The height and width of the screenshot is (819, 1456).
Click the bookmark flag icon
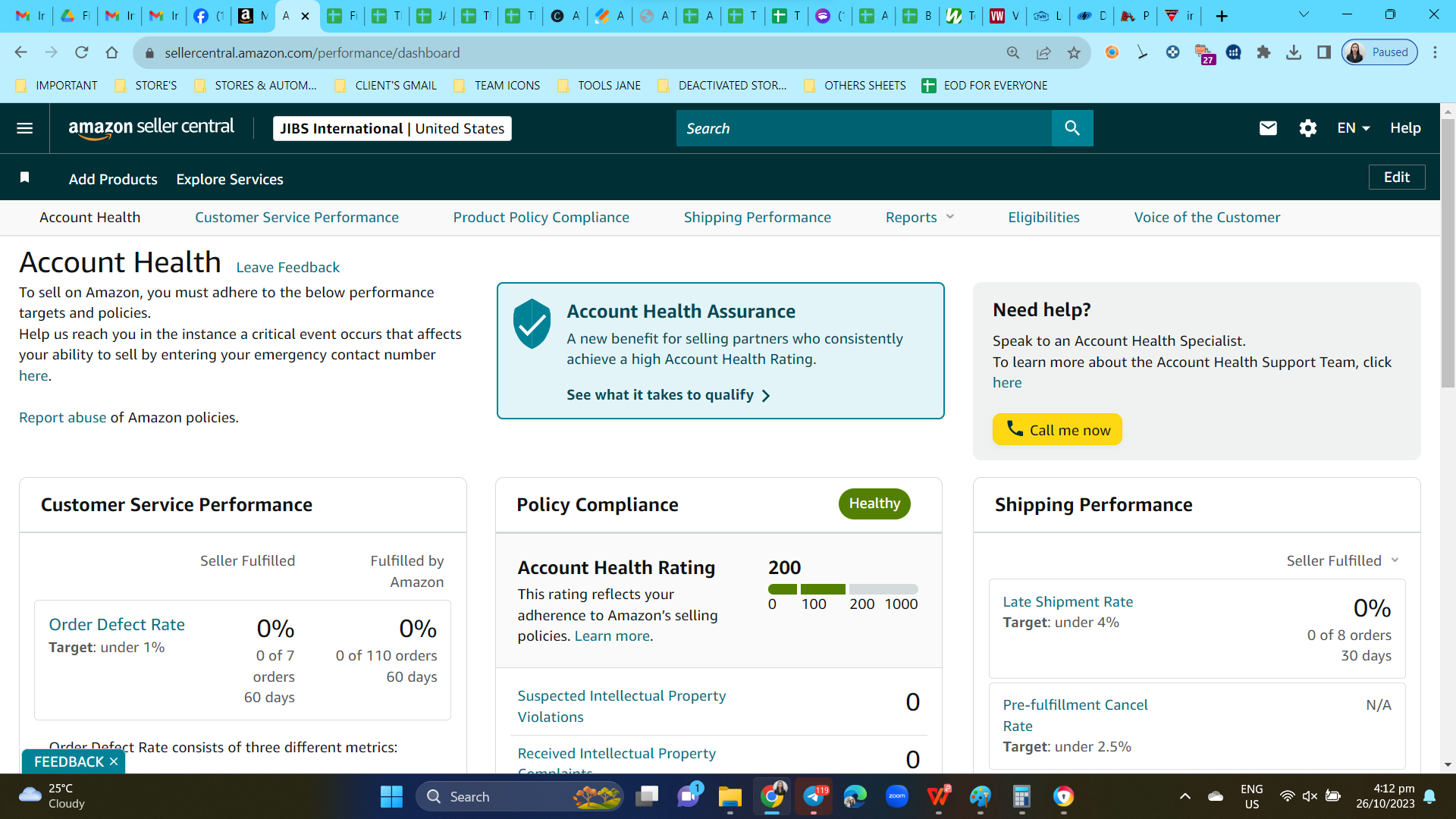coord(24,177)
